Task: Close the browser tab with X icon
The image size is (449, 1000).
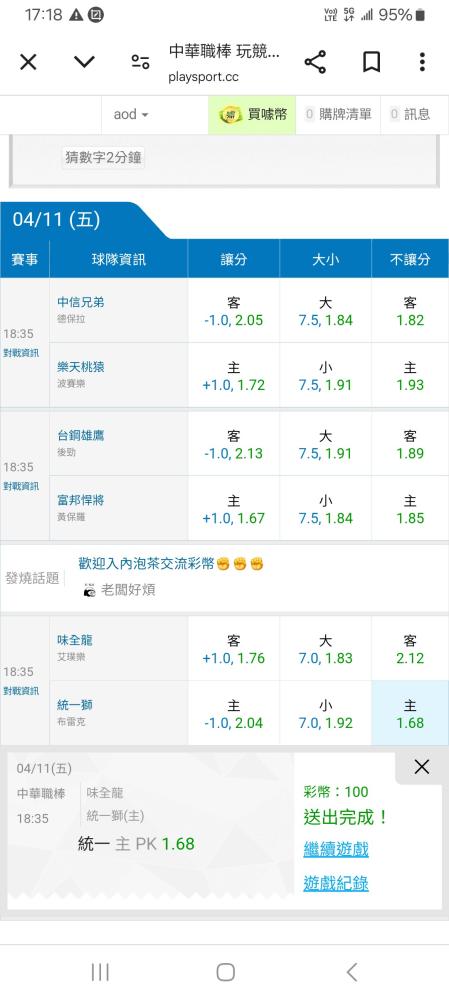Action: click(28, 62)
